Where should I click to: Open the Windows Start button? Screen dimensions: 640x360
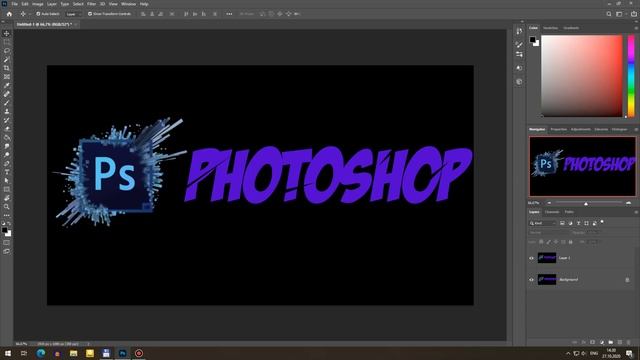[7, 353]
